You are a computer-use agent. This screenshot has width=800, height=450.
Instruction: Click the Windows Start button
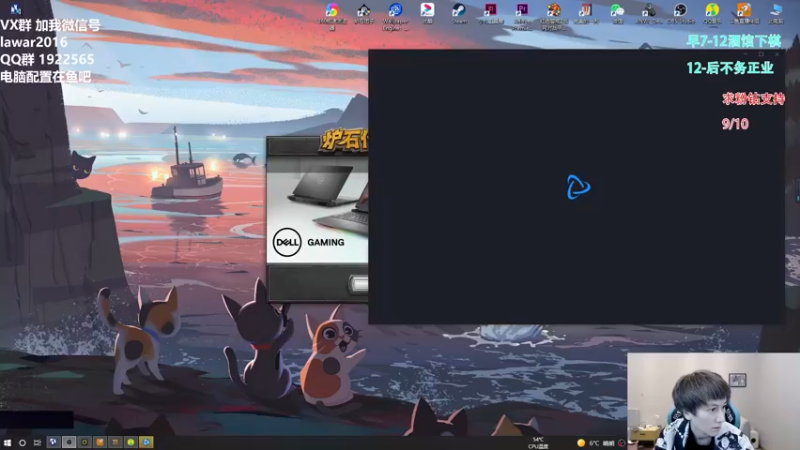pos(7,443)
